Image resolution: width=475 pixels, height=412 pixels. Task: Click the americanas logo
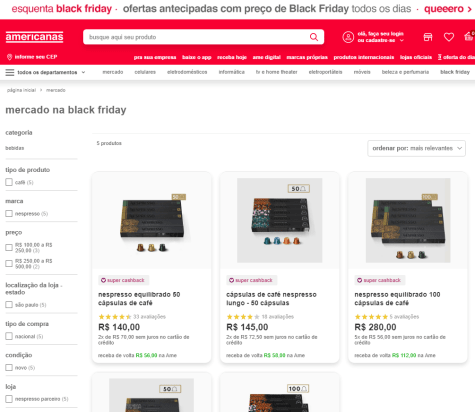(x=34, y=37)
